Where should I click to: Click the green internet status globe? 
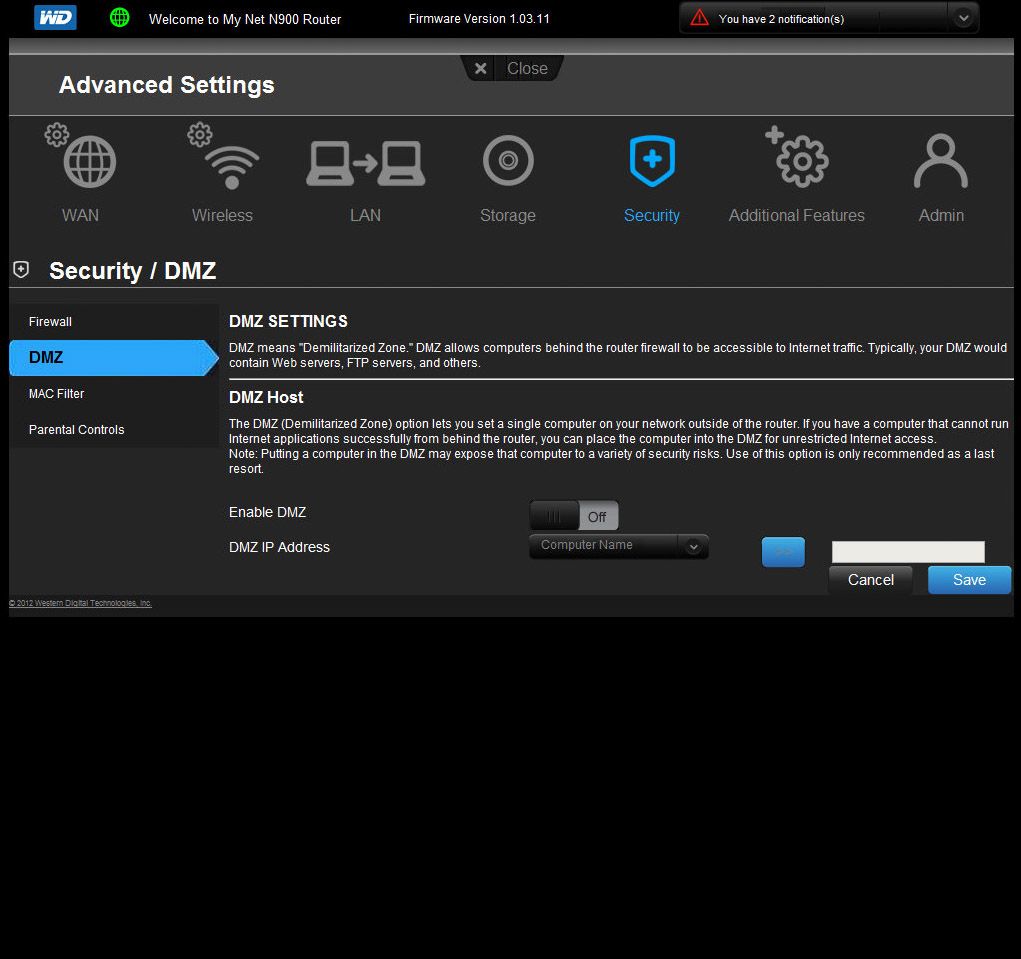click(x=119, y=18)
